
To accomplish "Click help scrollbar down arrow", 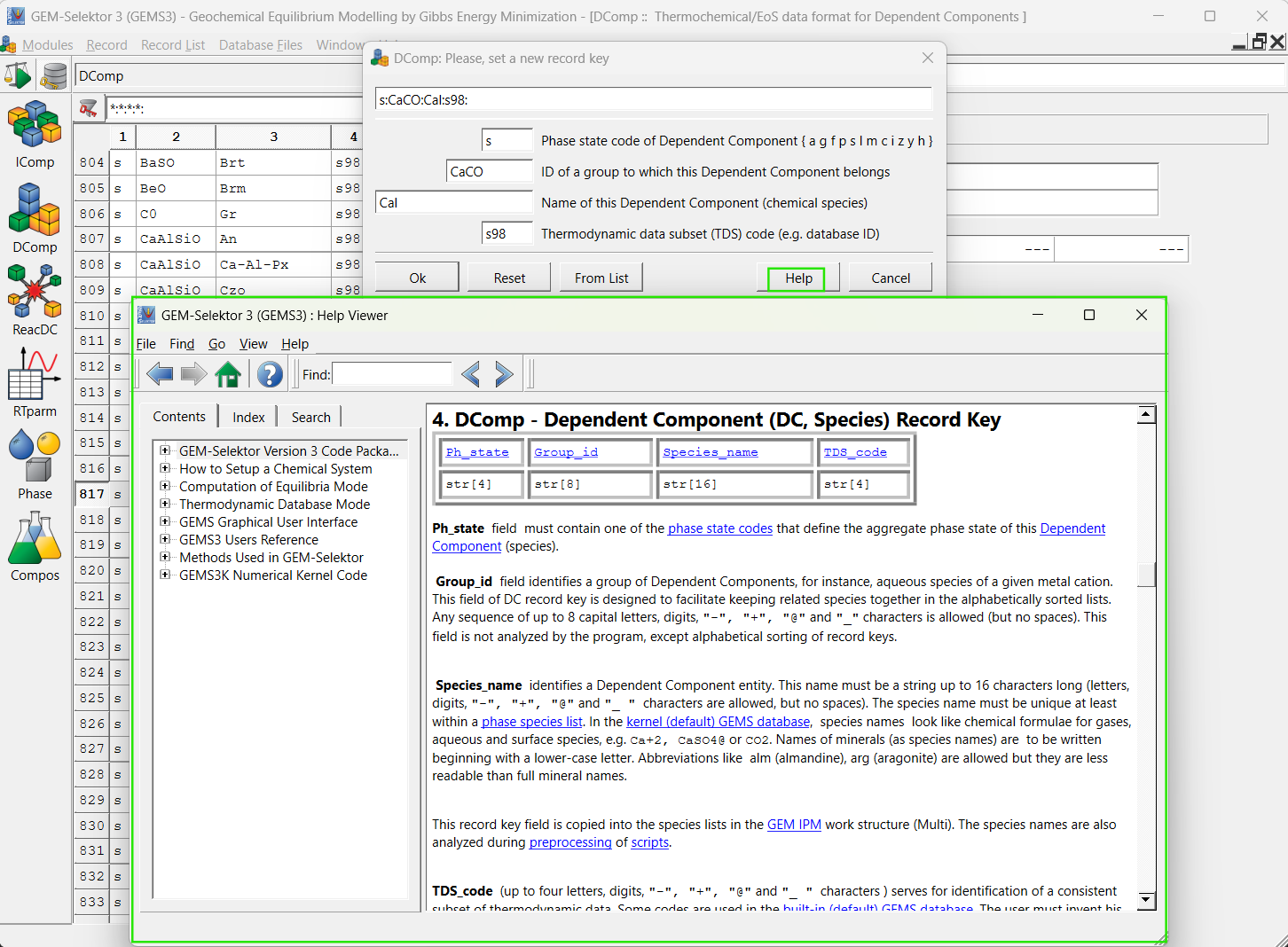I will point(1147,901).
